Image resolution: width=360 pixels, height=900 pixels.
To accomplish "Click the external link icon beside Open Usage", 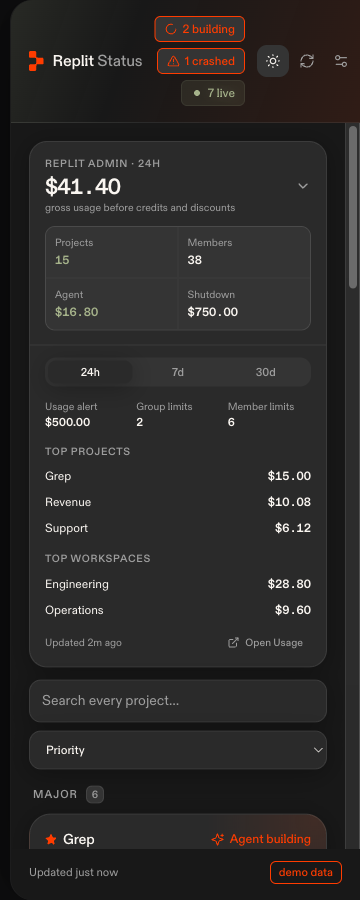I will (x=233, y=643).
